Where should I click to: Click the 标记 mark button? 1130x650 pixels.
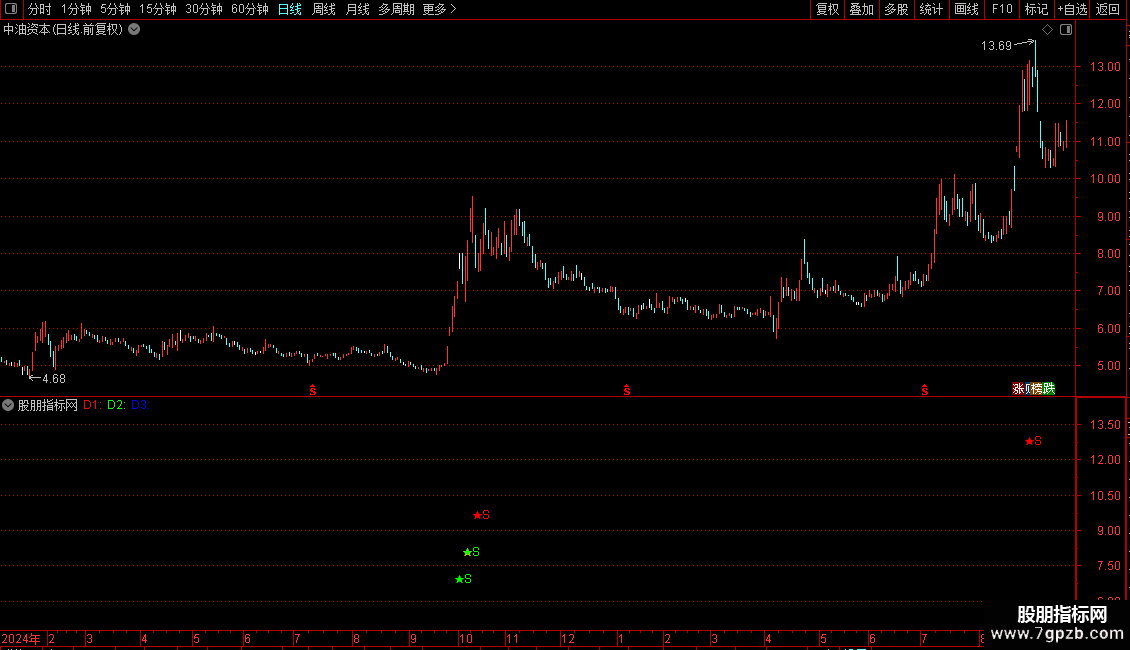[x=1036, y=9]
